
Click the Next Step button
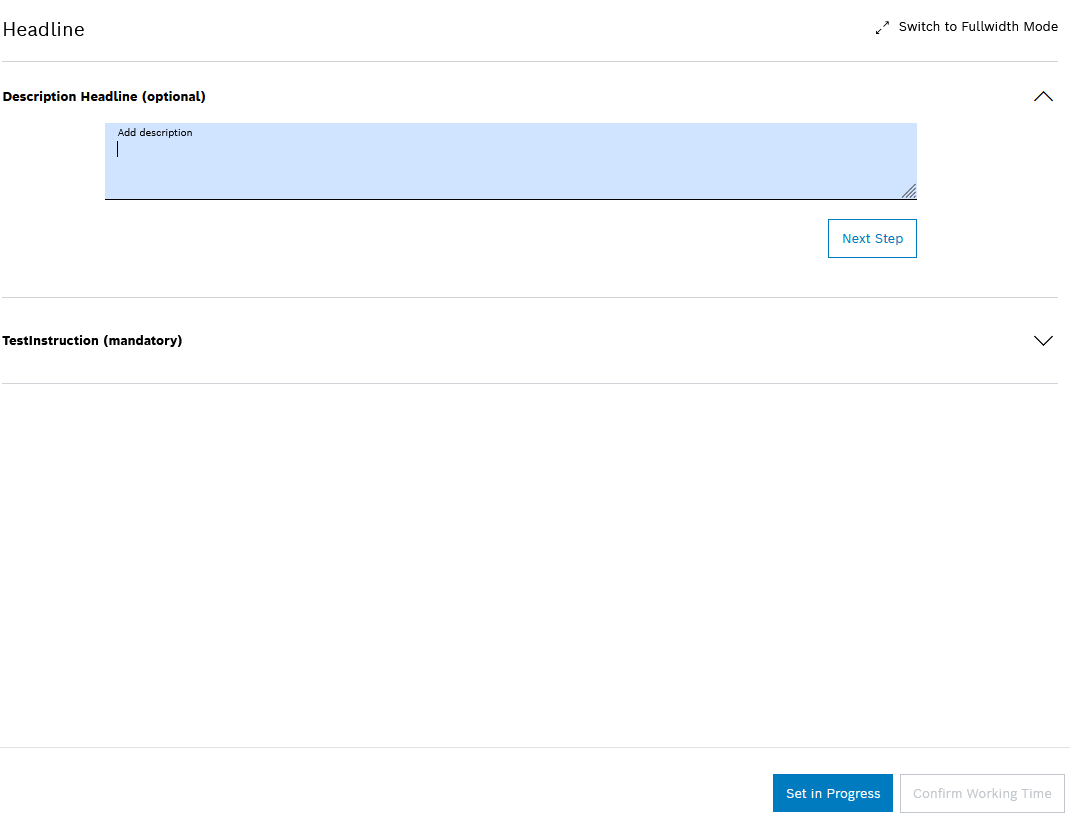(872, 238)
